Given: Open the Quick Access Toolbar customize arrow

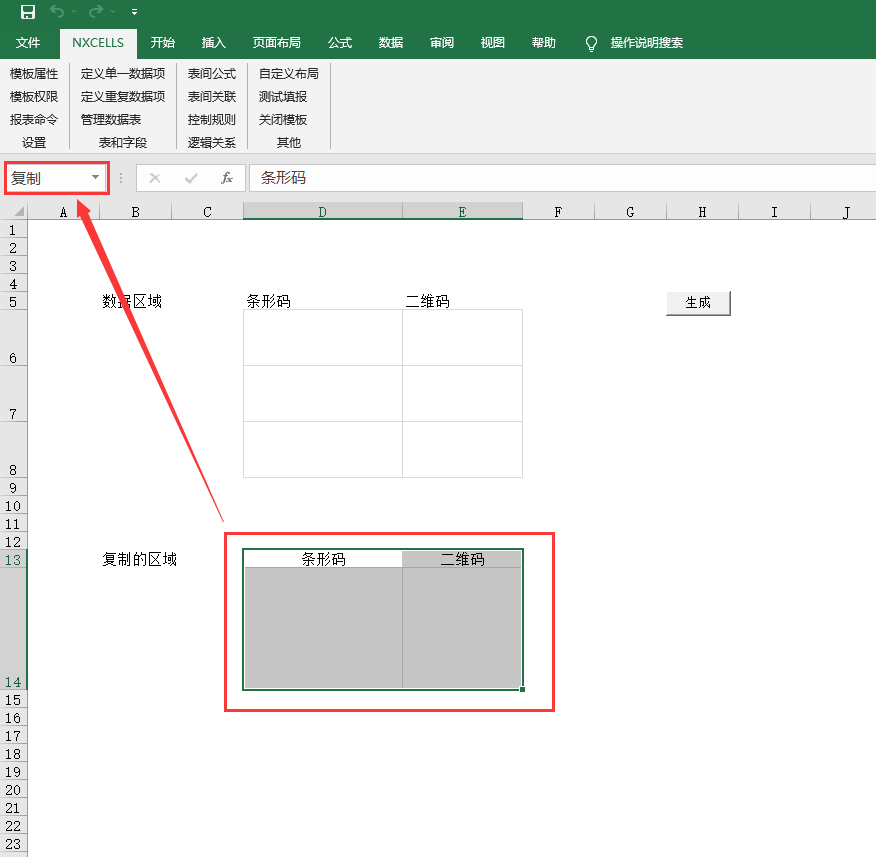Looking at the screenshot, I should tap(135, 12).
